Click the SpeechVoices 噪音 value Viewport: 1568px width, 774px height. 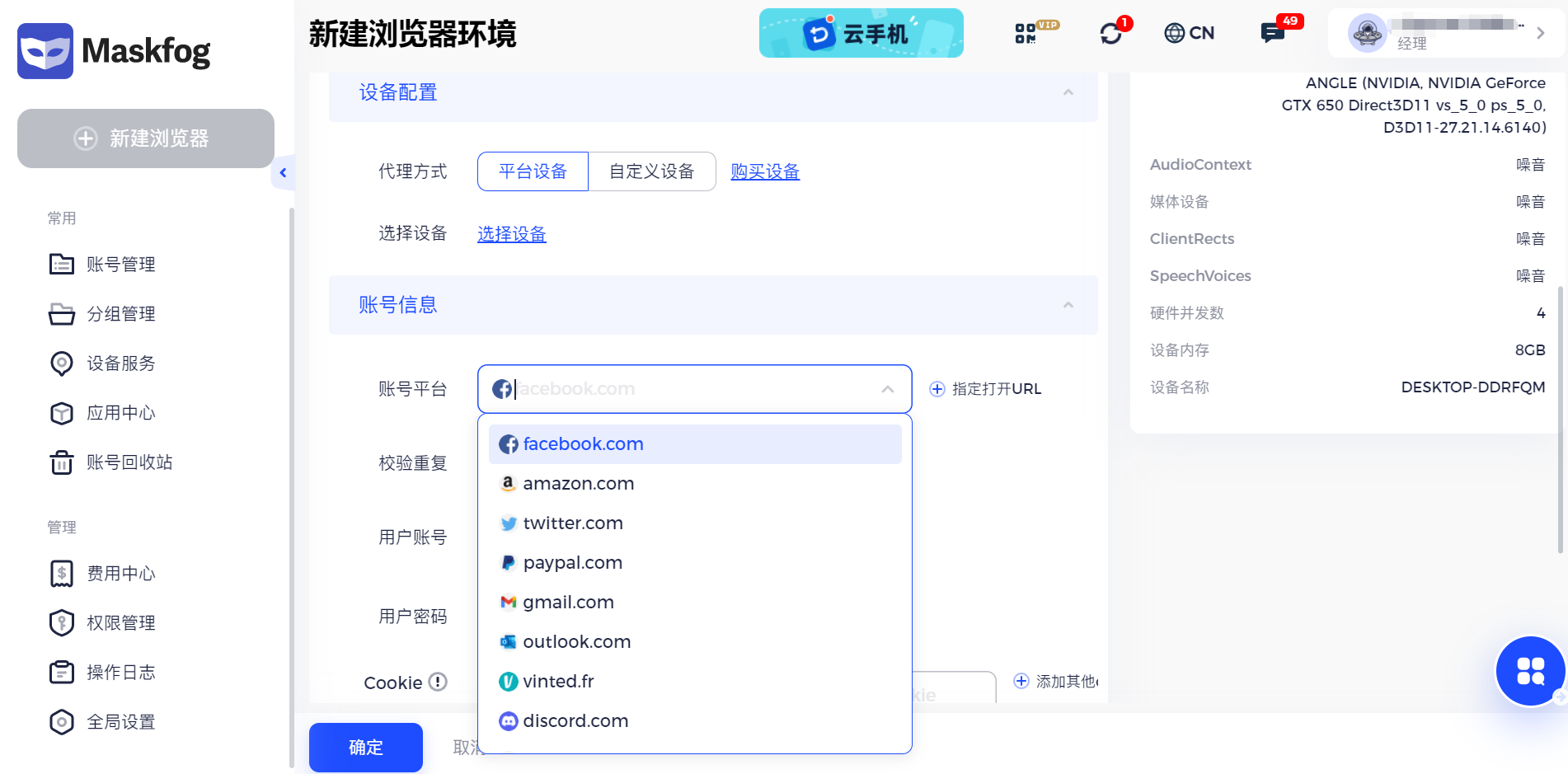[1531, 276]
